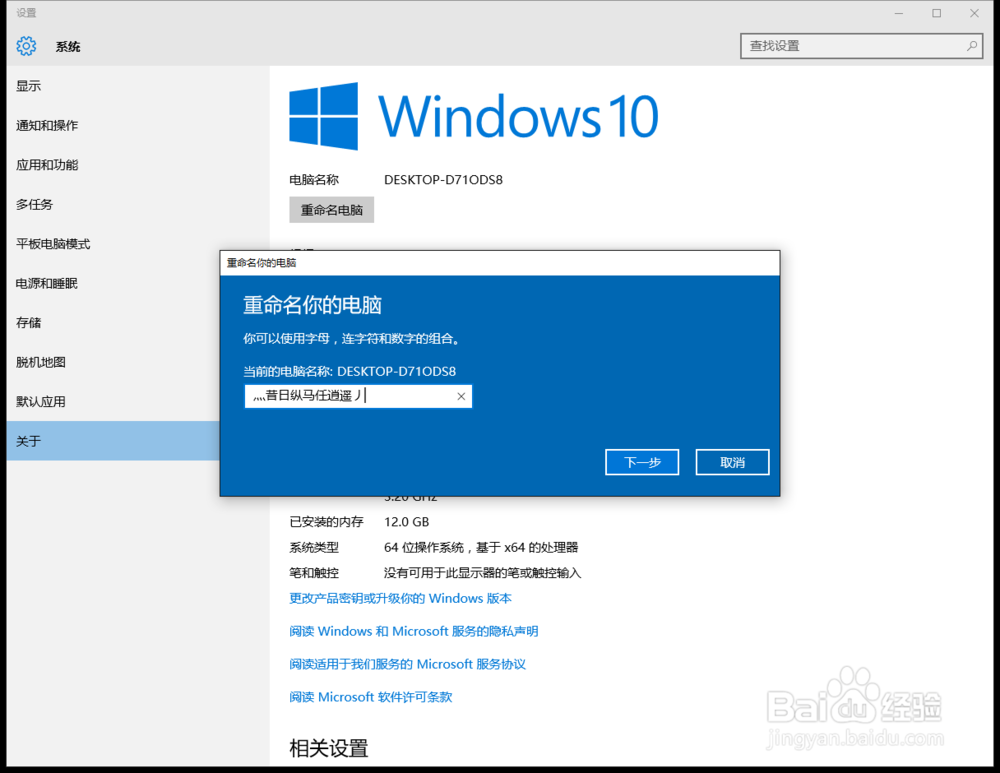Viewport: 1000px width, 773px height.
Task: Click the search magnifier icon
Action: [x=971, y=46]
